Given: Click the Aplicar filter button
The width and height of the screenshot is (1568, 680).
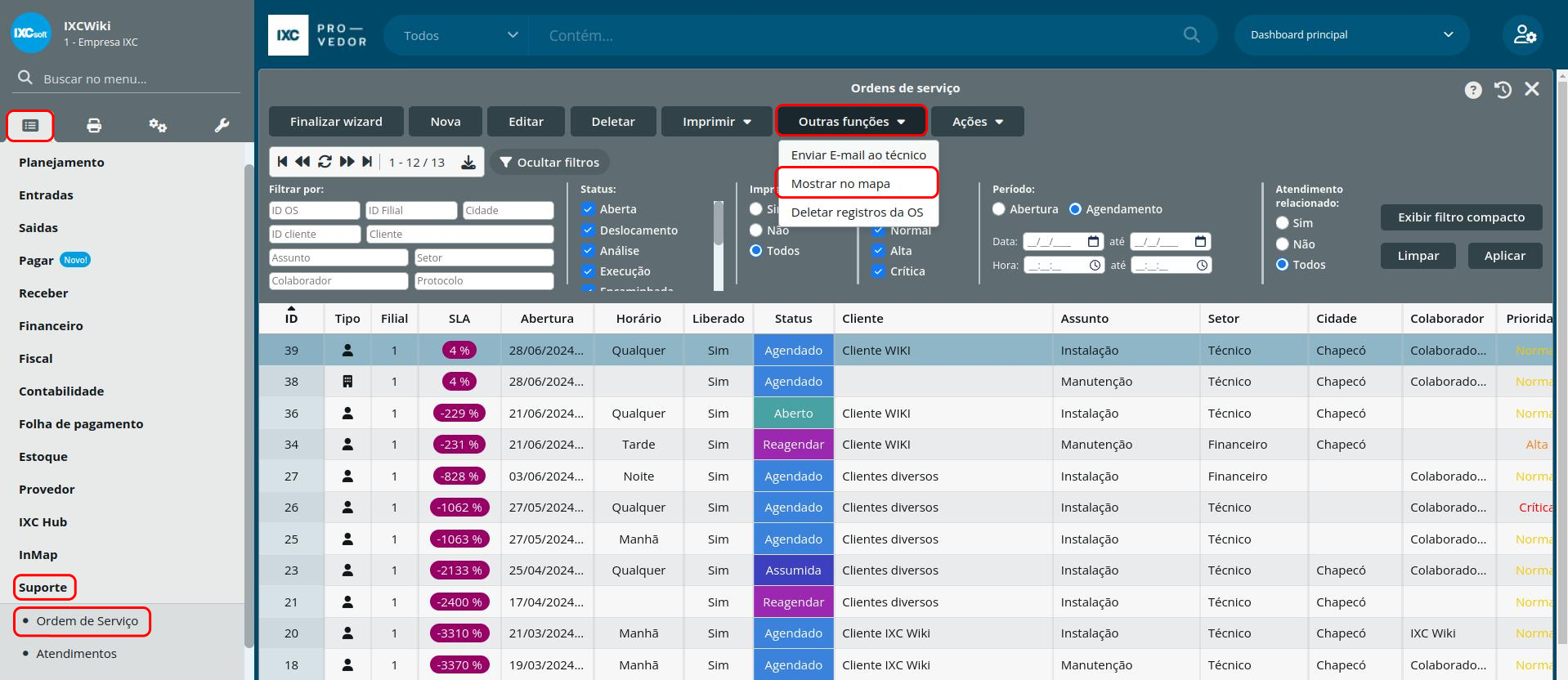Looking at the screenshot, I should (x=1505, y=256).
